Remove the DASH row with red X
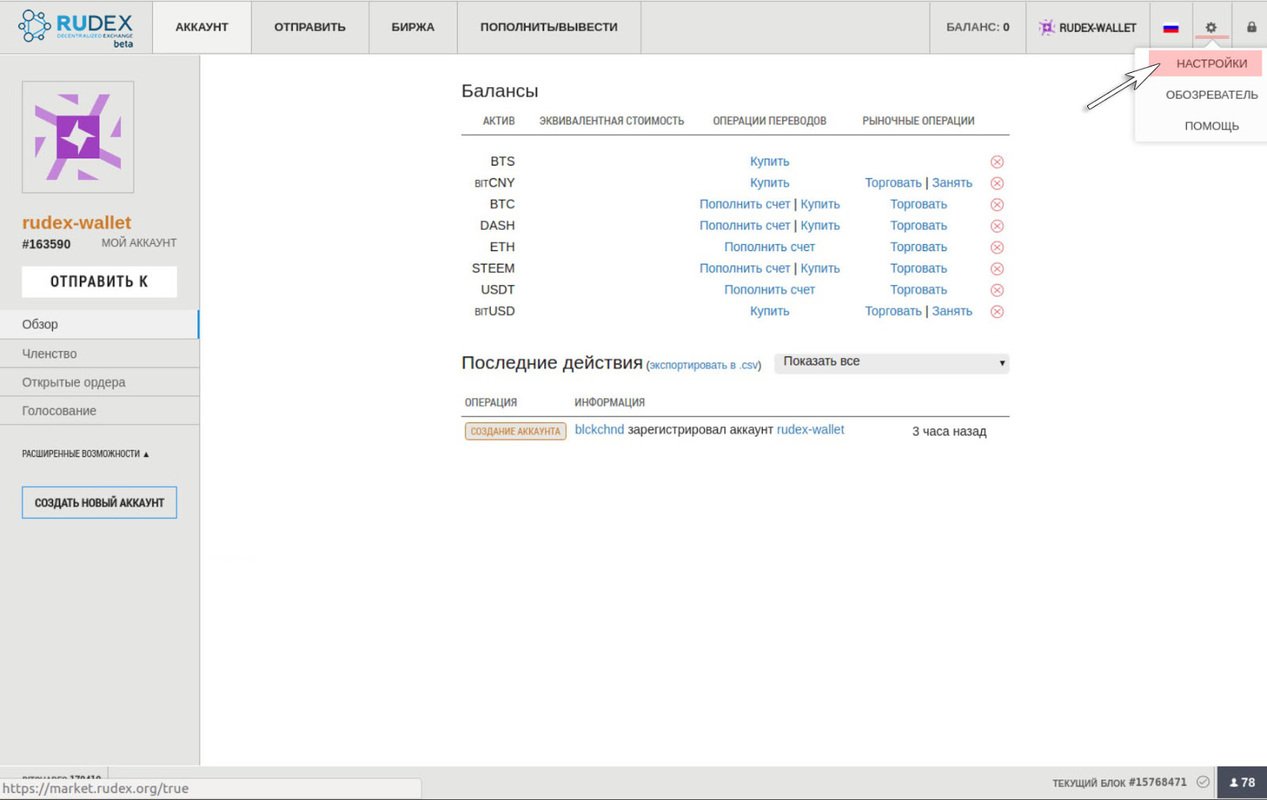1267x800 pixels. pyautogui.click(x=997, y=226)
